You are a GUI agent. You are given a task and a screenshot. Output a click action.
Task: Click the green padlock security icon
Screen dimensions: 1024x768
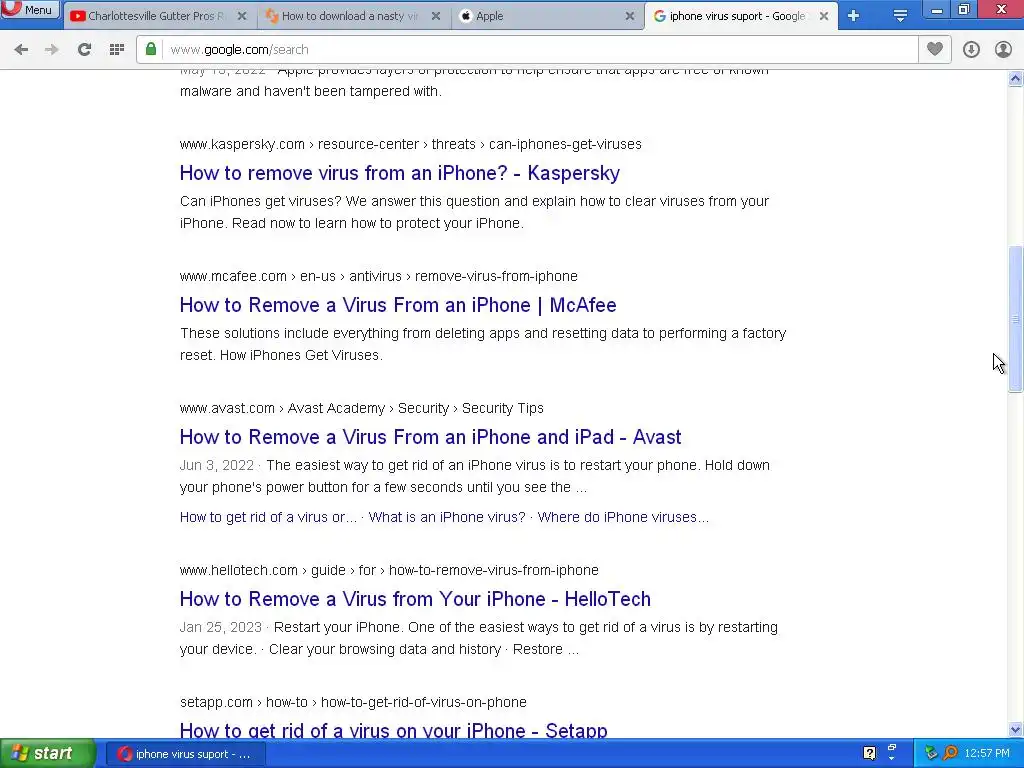tap(151, 49)
